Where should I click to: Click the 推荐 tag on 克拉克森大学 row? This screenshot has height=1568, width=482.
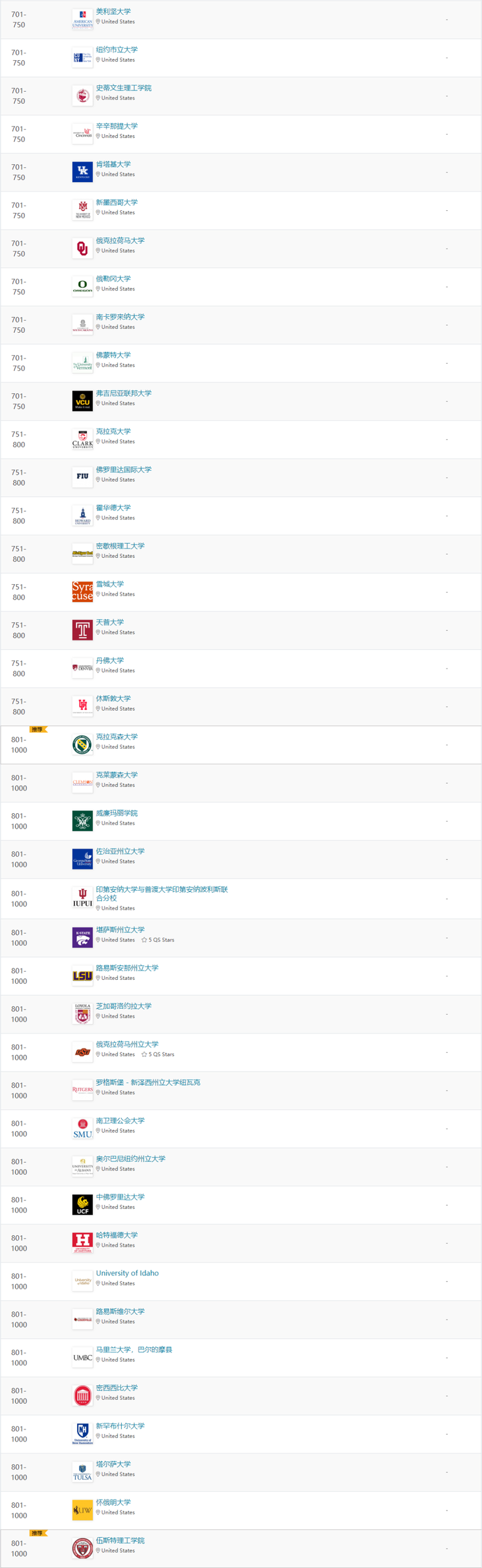pyautogui.click(x=37, y=729)
